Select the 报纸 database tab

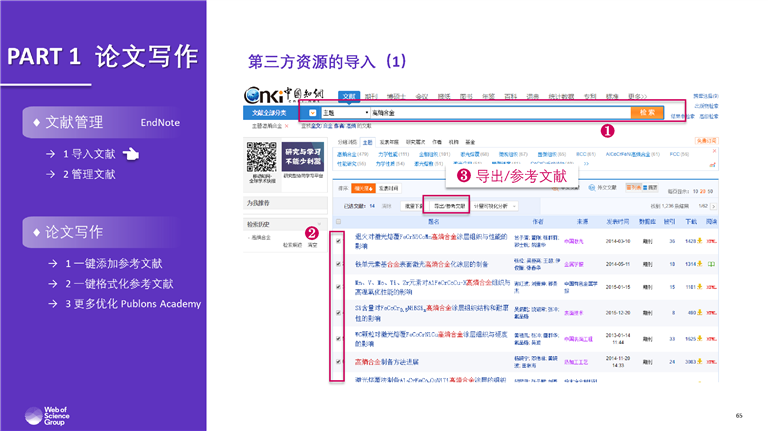[444, 96]
